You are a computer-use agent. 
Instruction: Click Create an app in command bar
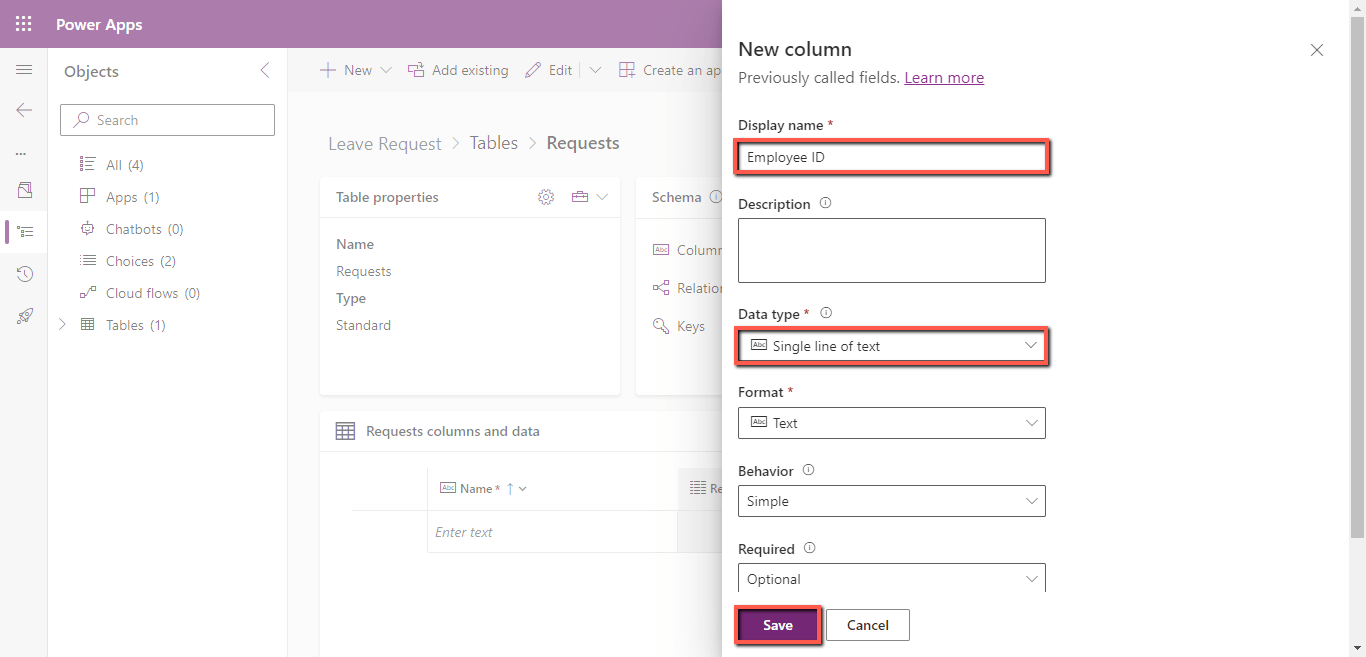point(670,70)
